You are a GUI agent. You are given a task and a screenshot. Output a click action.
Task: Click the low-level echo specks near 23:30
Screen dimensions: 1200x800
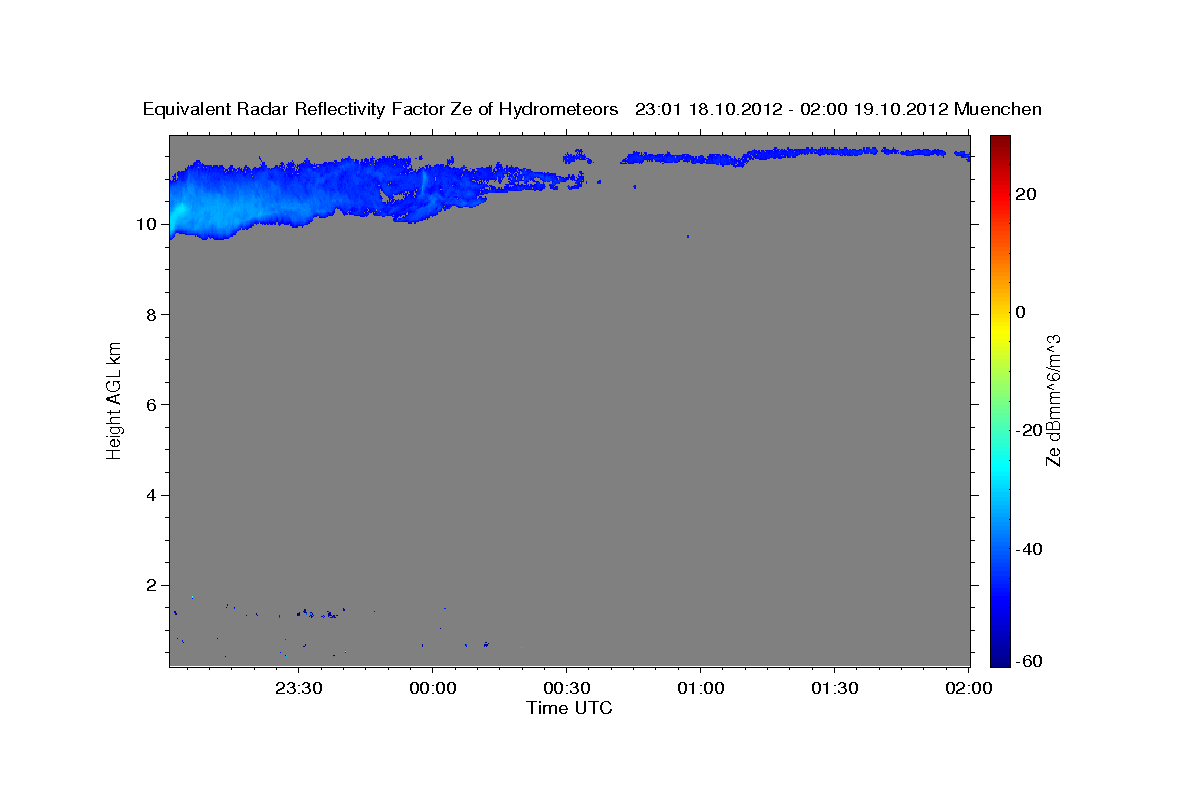[320, 612]
